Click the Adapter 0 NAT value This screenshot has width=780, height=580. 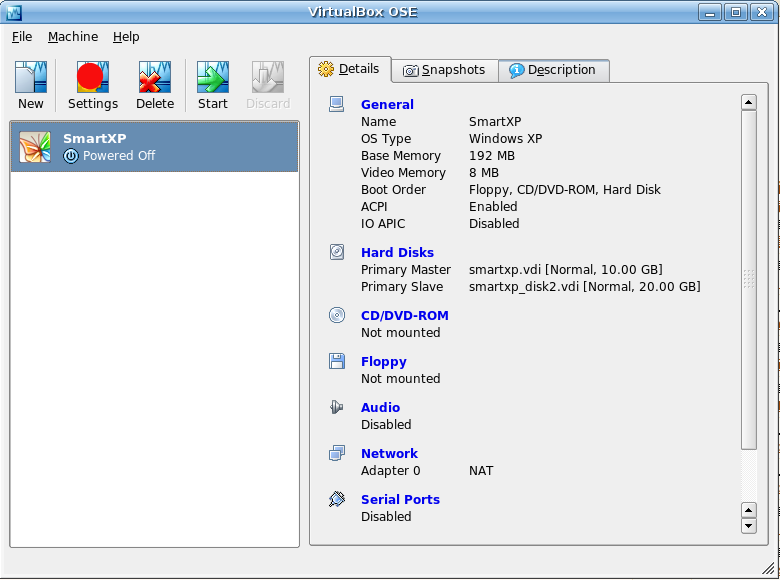coord(481,471)
